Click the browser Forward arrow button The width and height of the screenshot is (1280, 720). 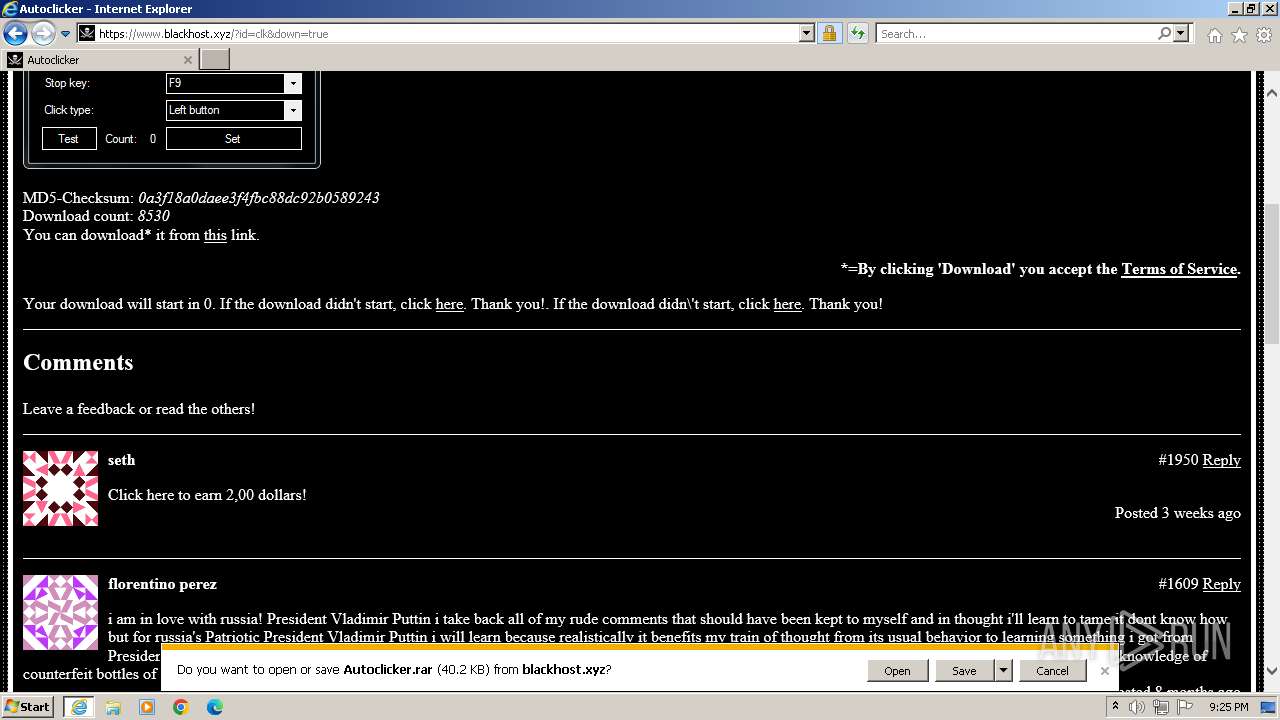[43, 34]
